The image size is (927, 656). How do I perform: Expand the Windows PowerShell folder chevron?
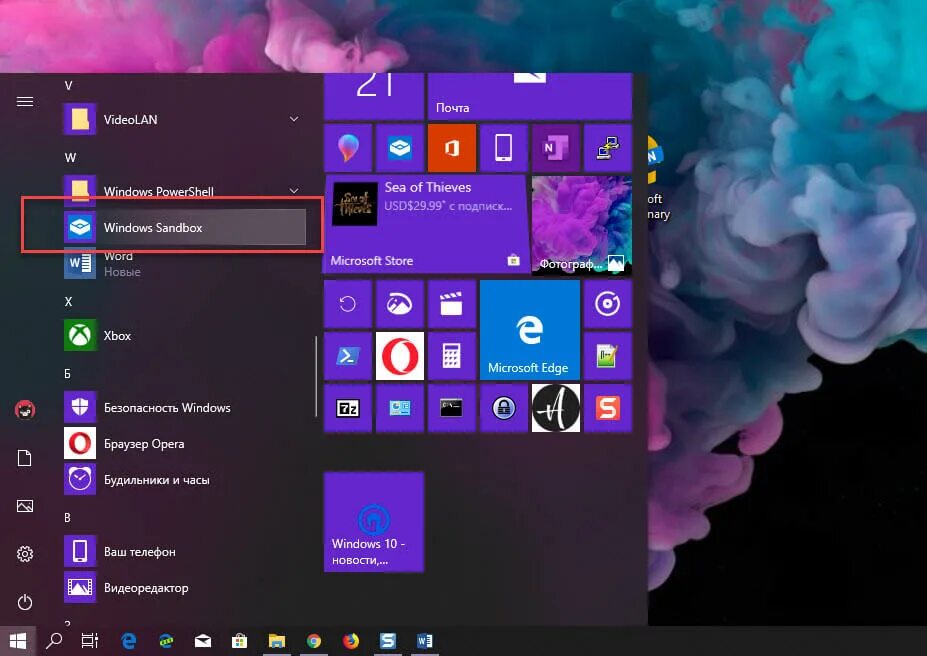tap(294, 191)
